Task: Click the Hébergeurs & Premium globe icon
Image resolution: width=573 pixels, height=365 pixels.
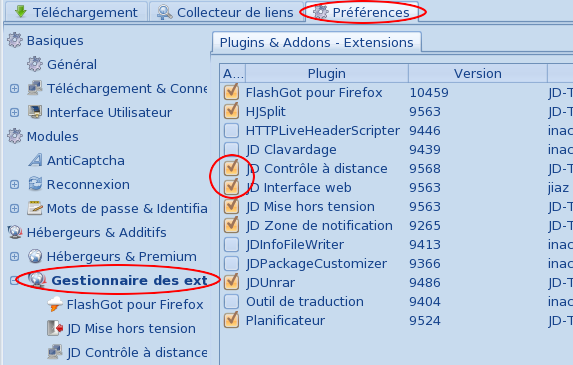Action: coord(35,256)
